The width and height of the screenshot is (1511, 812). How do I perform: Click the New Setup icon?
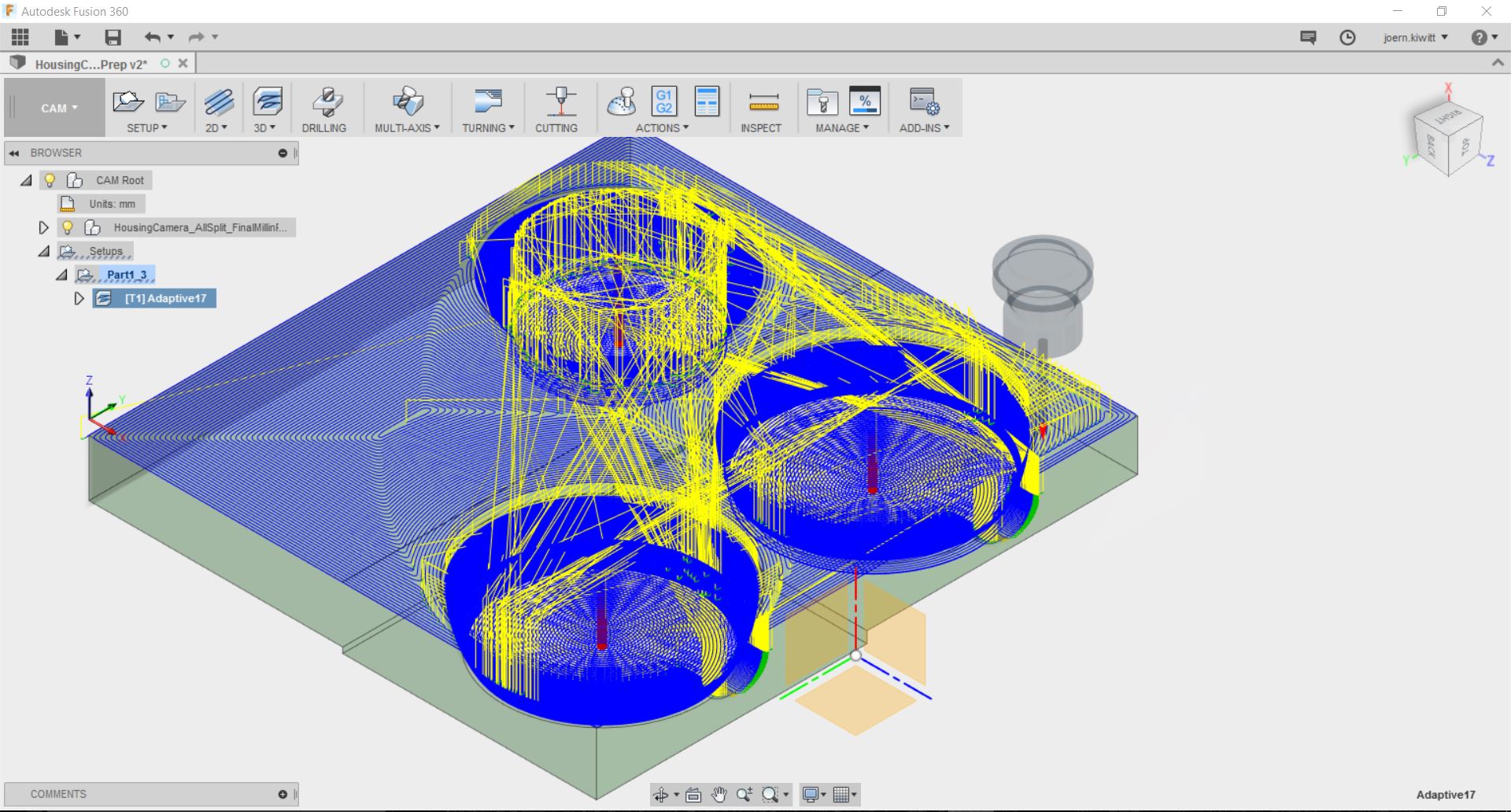(x=127, y=101)
